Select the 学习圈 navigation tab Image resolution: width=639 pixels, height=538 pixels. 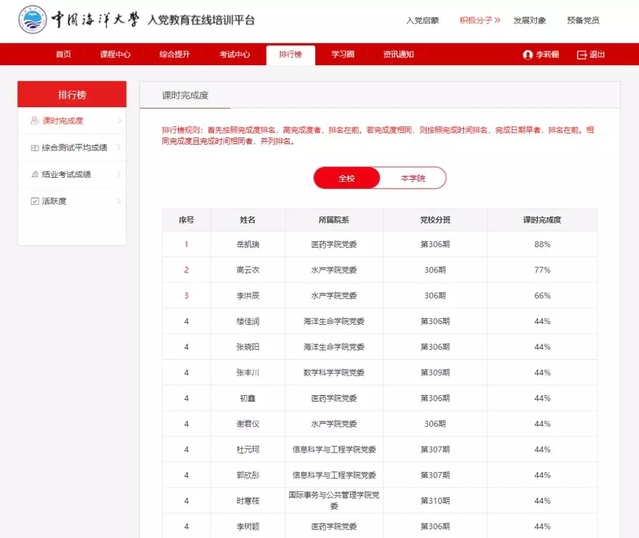[x=343, y=55]
